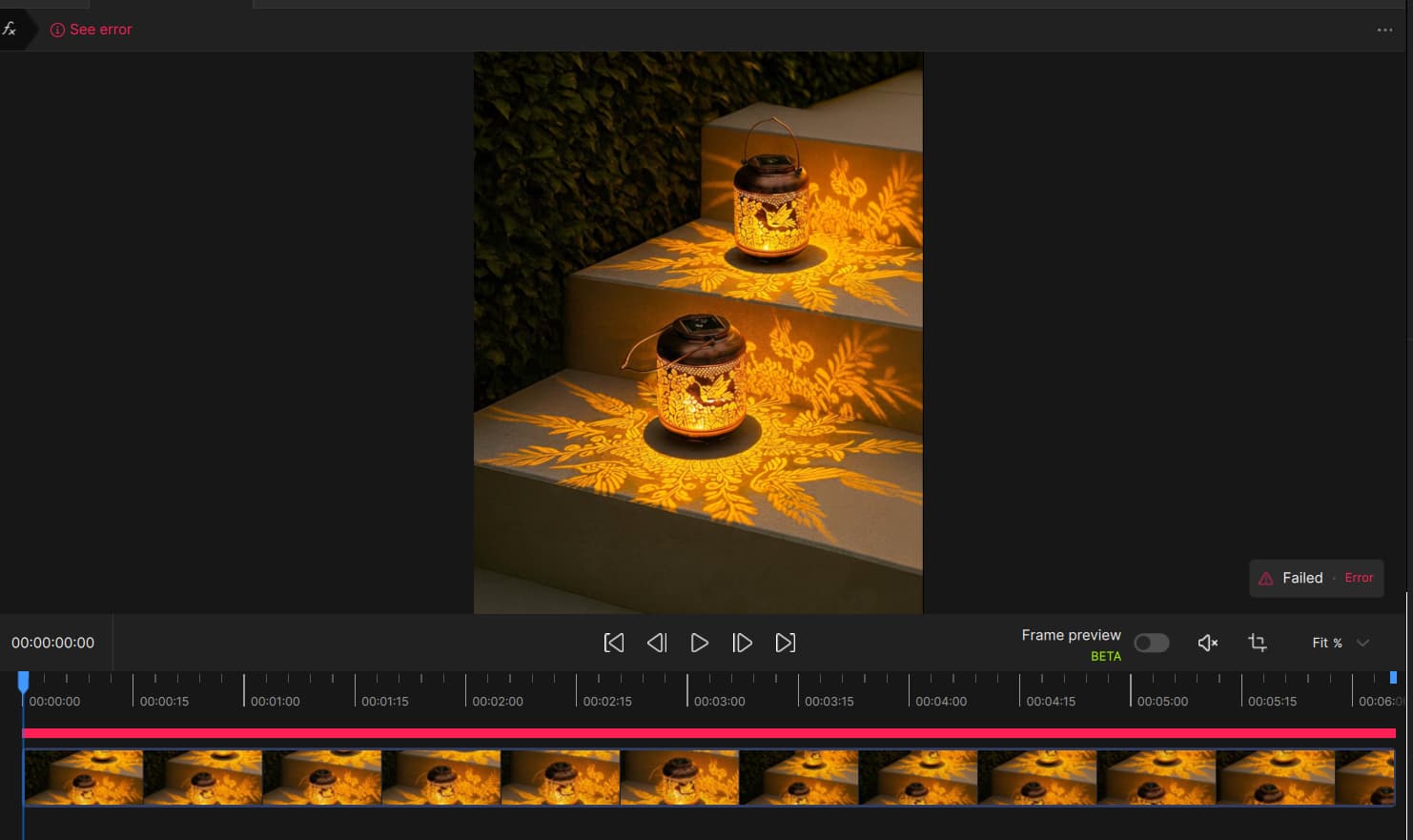Step forward one frame
The image size is (1413, 840).
tap(742, 643)
